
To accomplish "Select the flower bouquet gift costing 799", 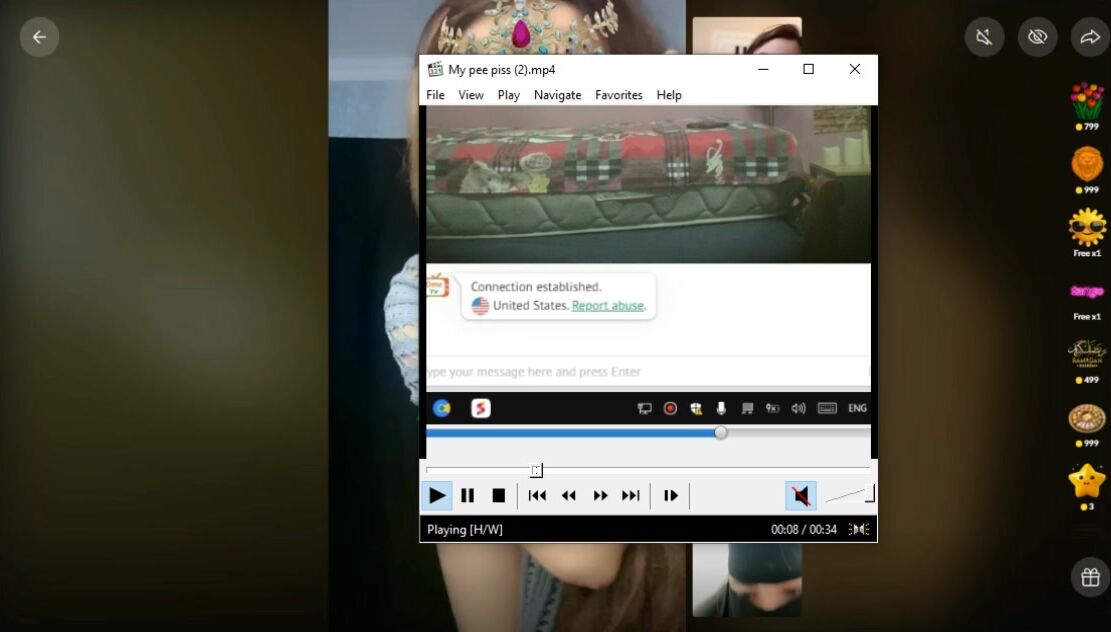I will pyautogui.click(x=1087, y=101).
